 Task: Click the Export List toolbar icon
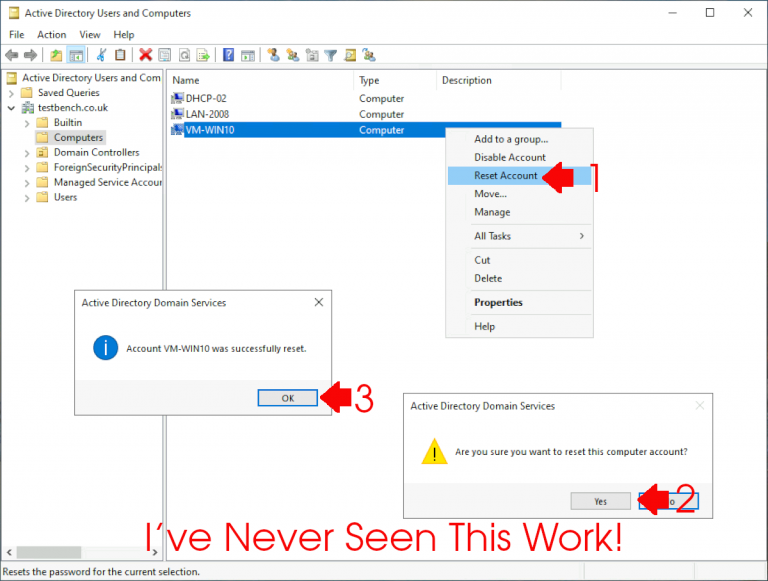click(203, 55)
